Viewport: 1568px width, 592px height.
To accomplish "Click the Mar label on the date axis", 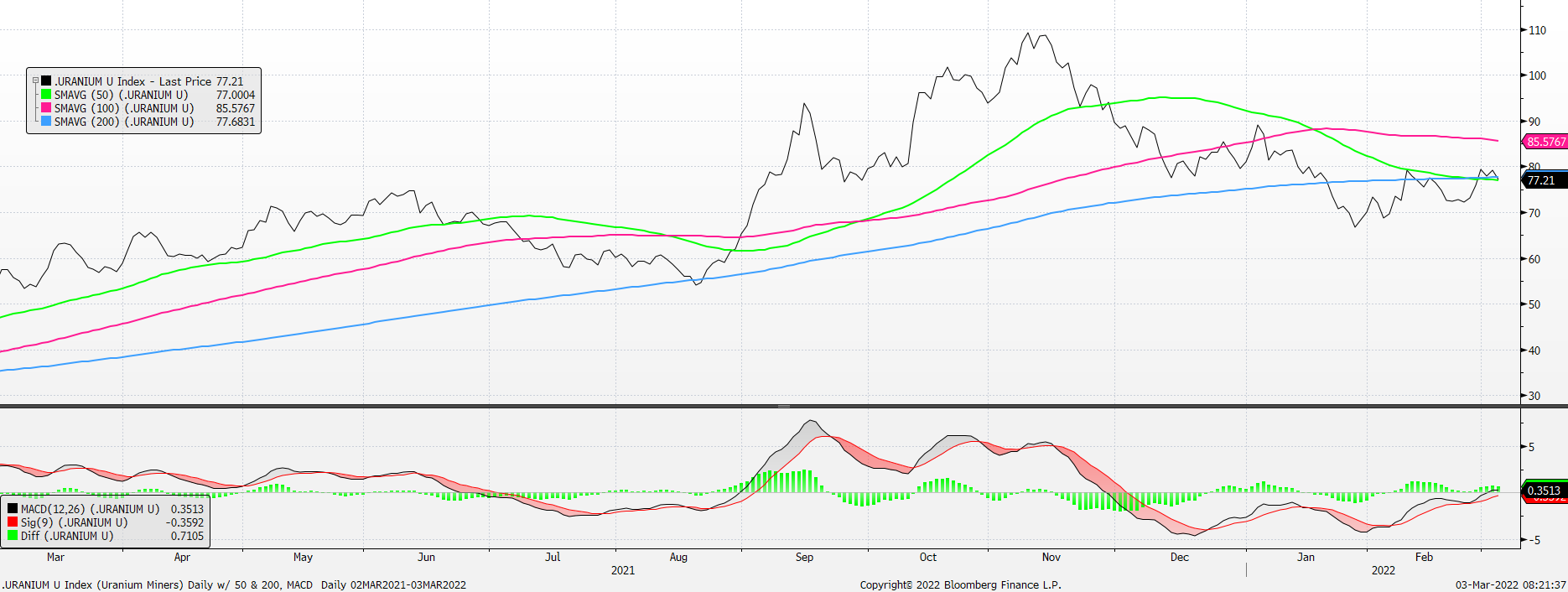I will click(x=55, y=557).
